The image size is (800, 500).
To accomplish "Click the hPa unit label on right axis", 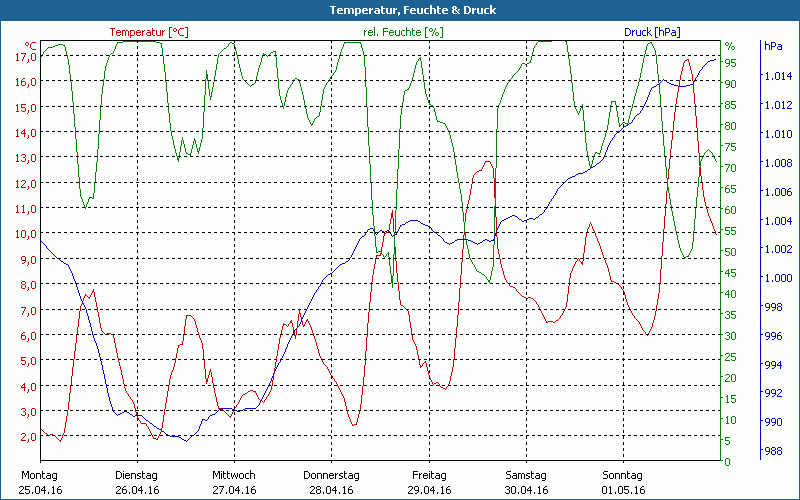I will click(x=772, y=46).
